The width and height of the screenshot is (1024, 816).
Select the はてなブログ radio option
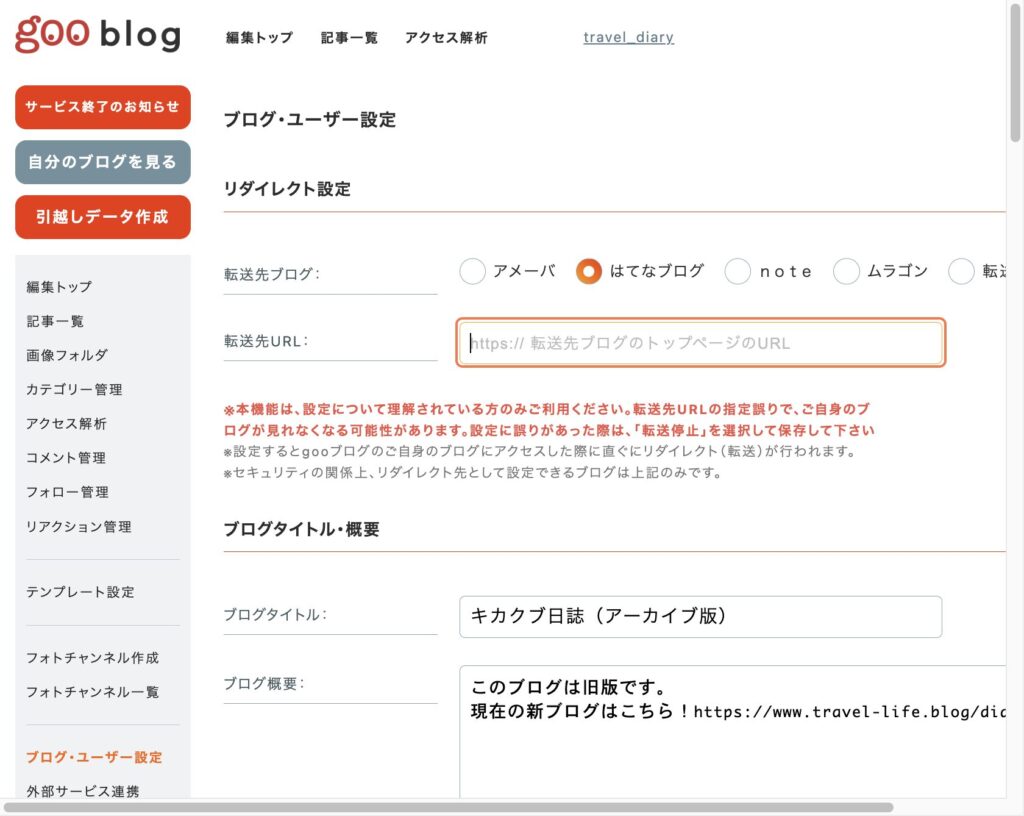(590, 271)
